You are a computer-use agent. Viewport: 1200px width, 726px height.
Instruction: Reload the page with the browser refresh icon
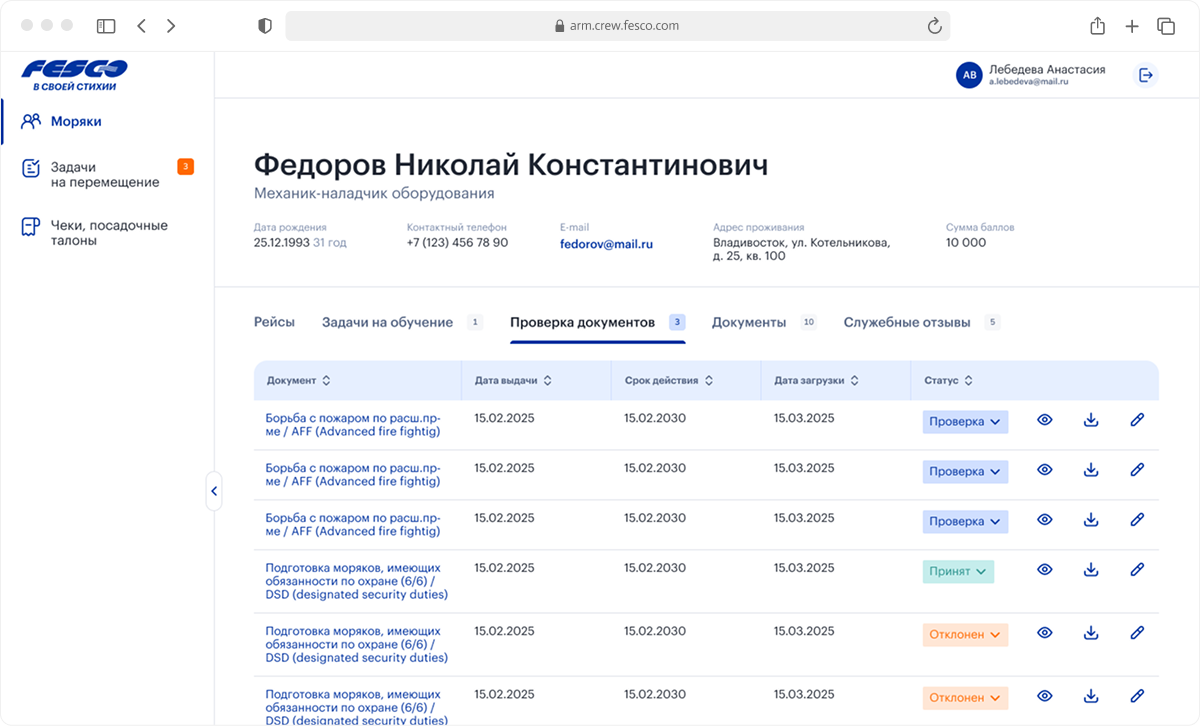coord(934,26)
